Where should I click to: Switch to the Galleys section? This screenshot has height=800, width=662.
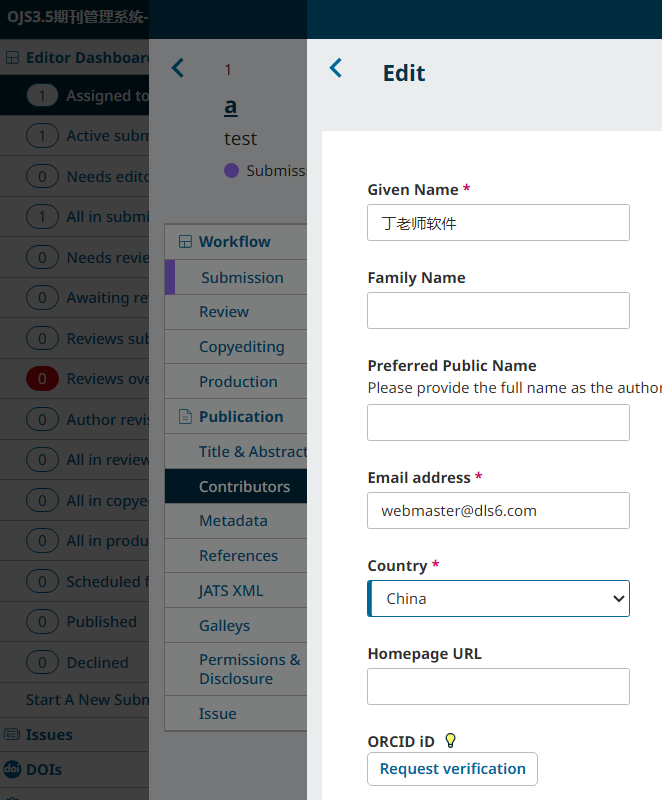(x=224, y=626)
